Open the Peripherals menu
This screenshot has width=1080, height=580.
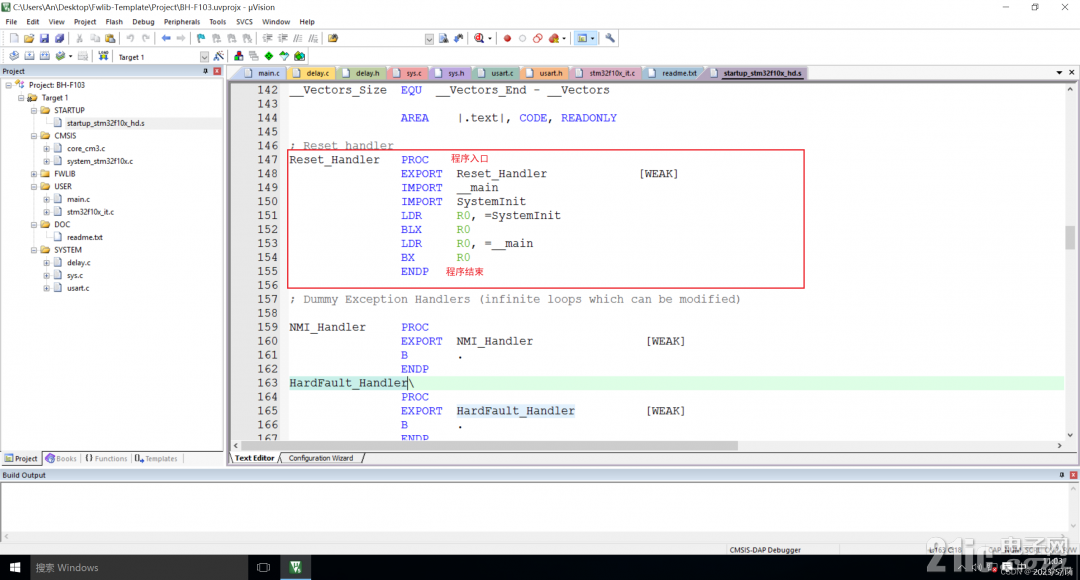[x=182, y=22]
